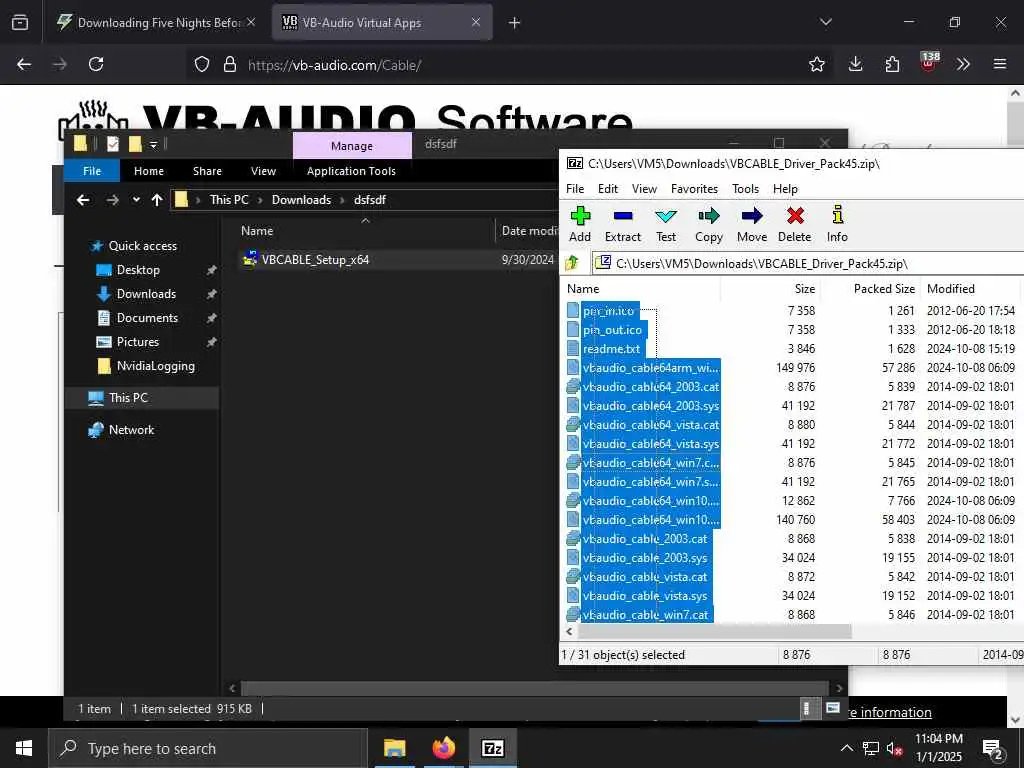Open Firefox extensions puzzle icon
The width and height of the screenshot is (1024, 768).
click(892, 64)
